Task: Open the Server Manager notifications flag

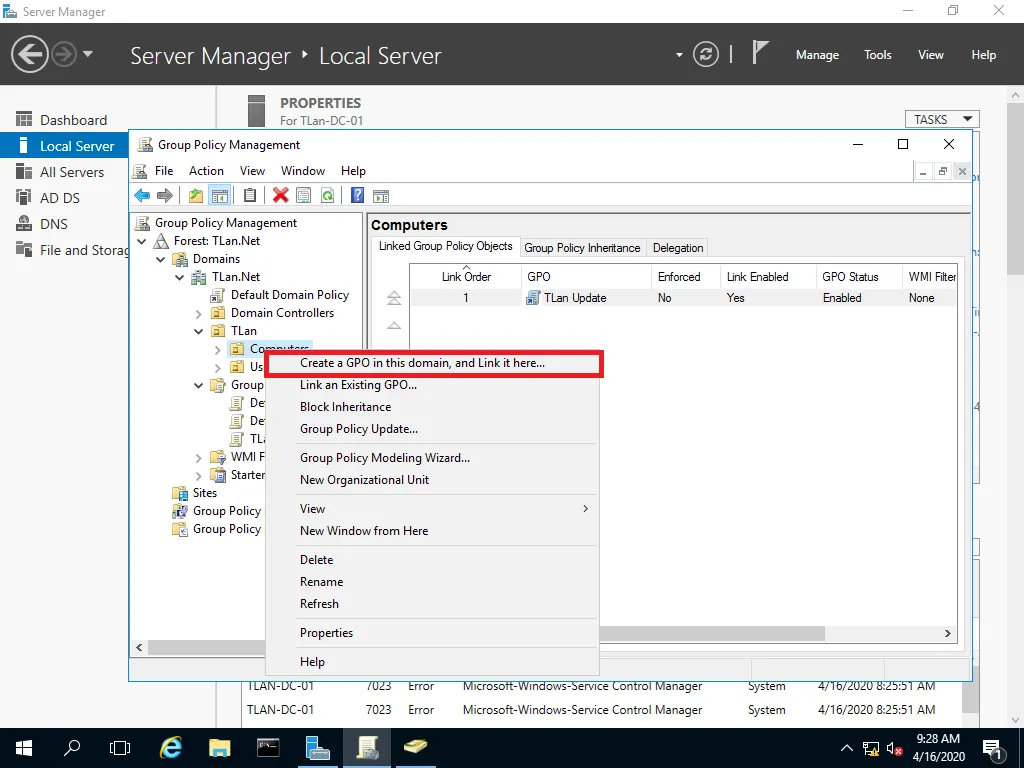Action: point(760,53)
